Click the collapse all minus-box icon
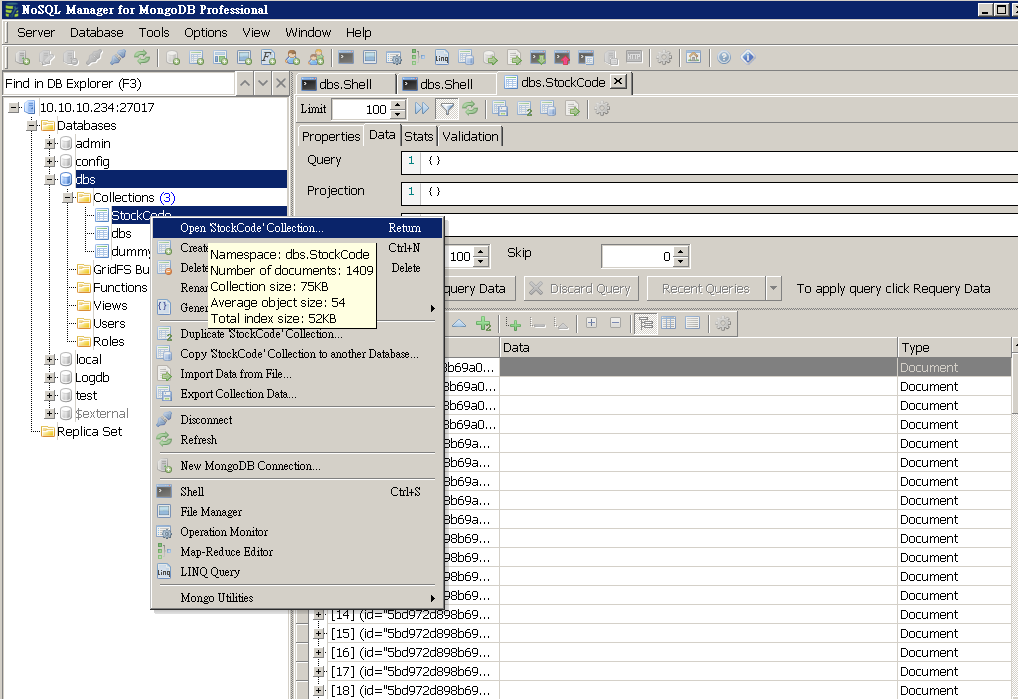 pyautogui.click(x=615, y=323)
